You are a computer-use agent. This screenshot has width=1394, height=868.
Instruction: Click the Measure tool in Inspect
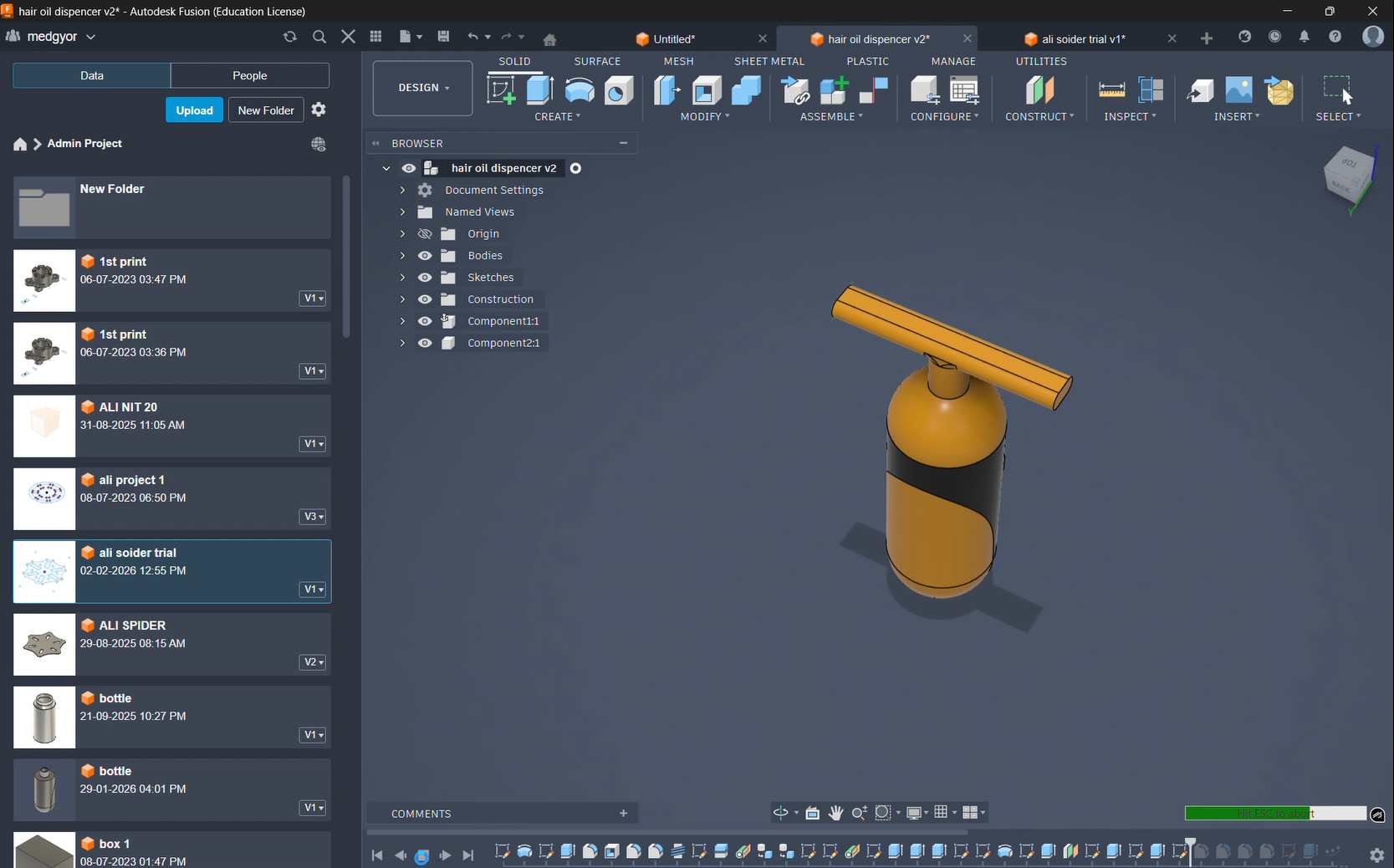pos(1111,90)
